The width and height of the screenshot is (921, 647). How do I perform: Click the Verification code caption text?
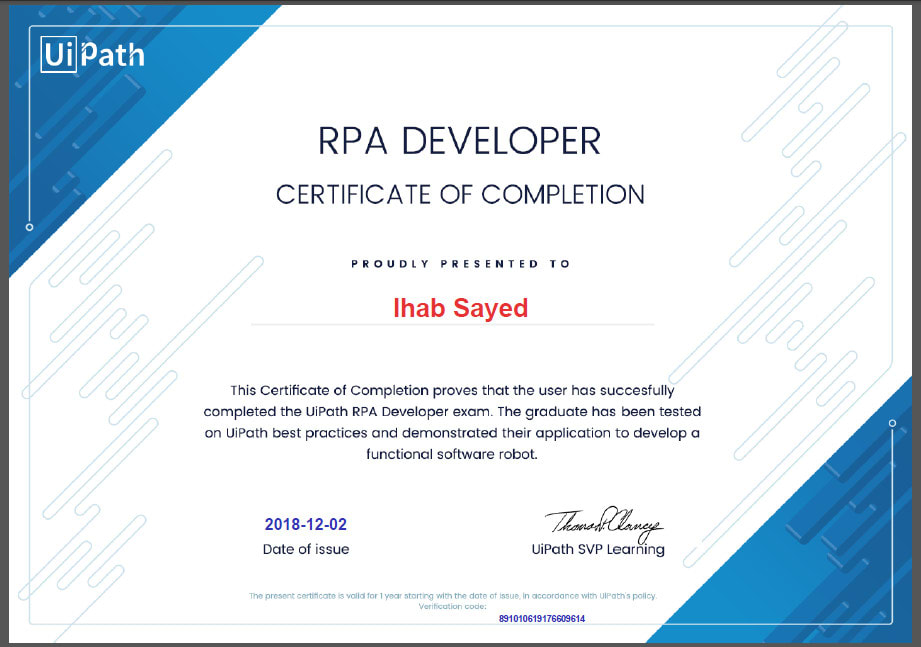[x=452, y=606]
